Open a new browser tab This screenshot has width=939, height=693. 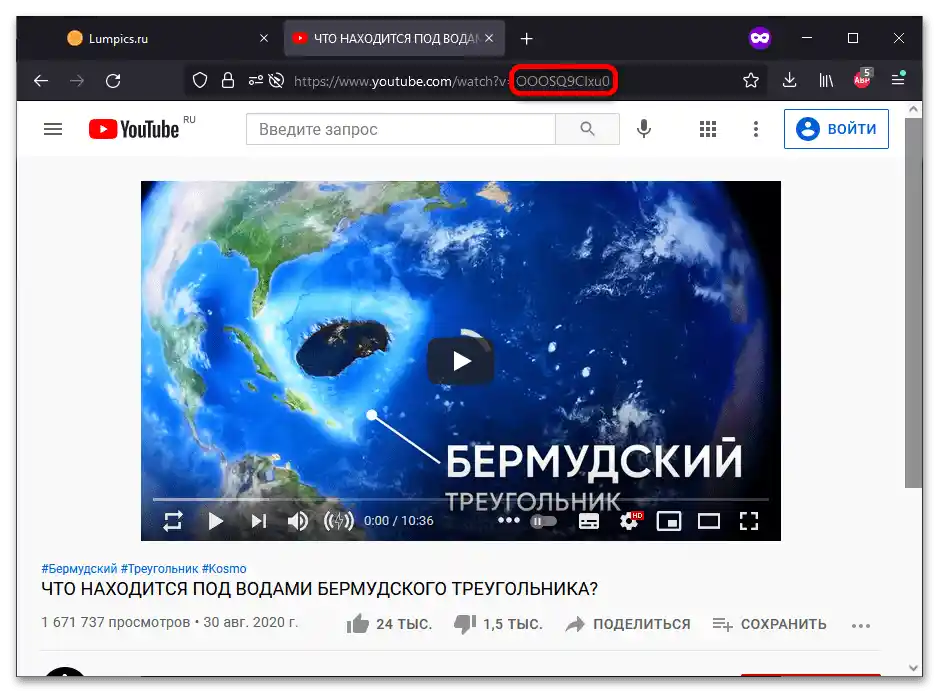526,39
